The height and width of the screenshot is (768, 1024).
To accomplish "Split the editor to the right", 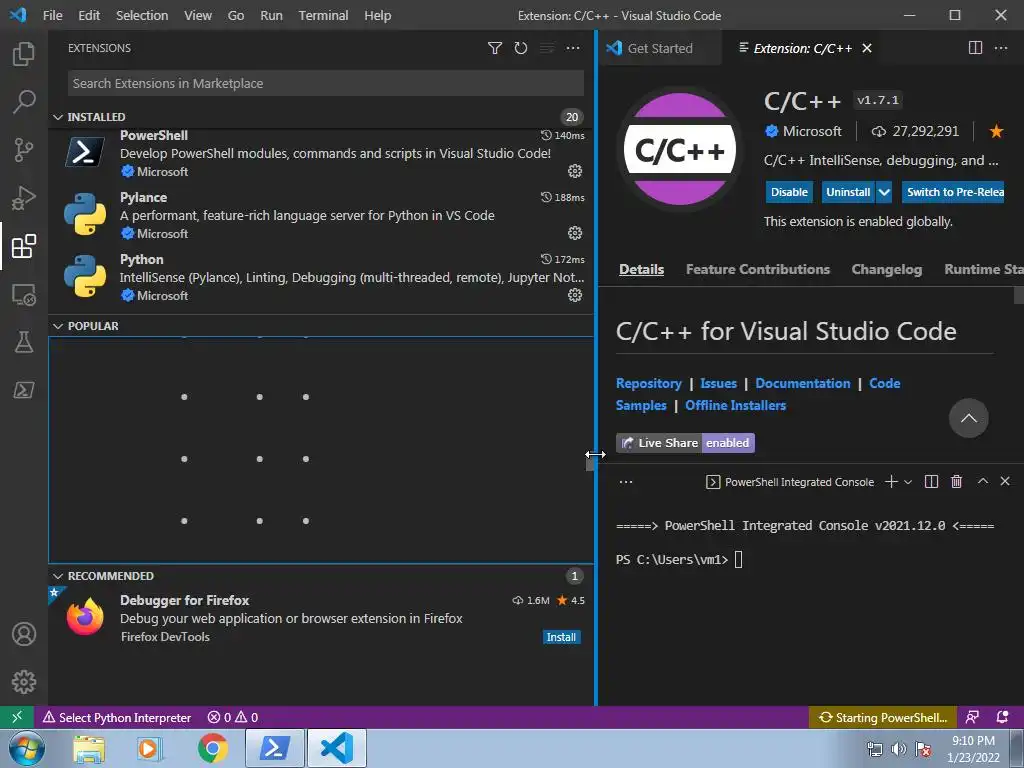I will pyautogui.click(x=975, y=48).
